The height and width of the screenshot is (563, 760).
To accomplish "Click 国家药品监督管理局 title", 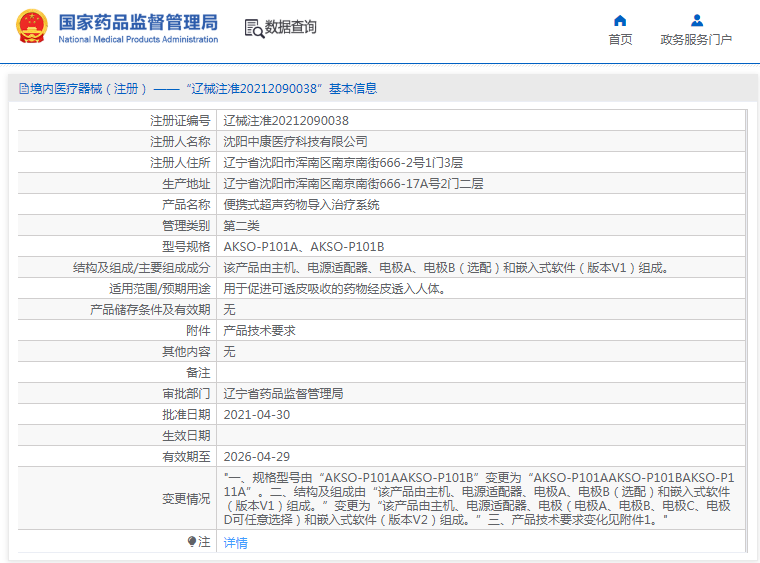I will click(x=138, y=22).
